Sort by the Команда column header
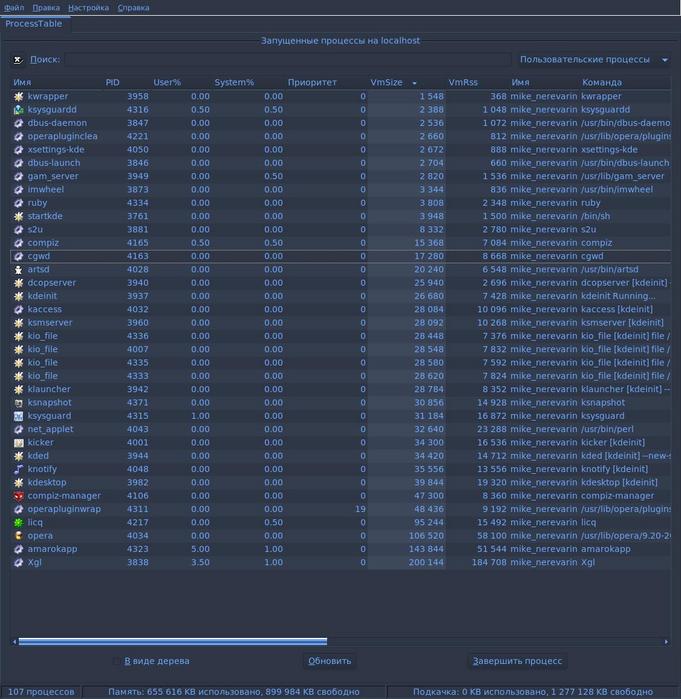Image resolution: width=681 pixels, height=699 pixels. [625, 82]
